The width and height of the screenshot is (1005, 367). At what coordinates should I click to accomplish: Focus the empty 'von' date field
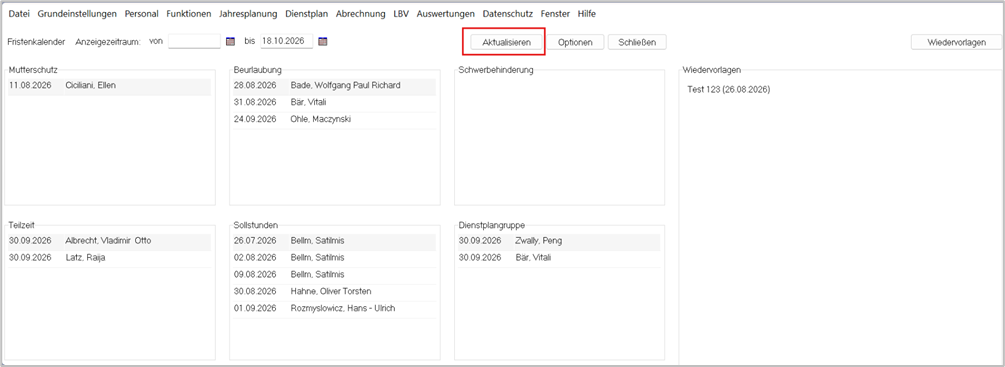pyautogui.click(x=194, y=41)
